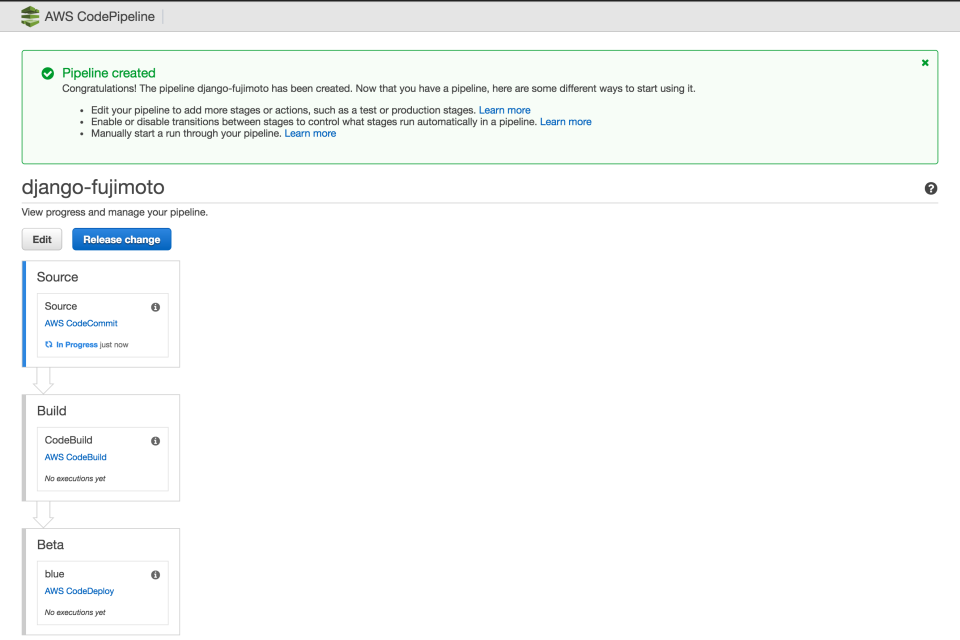Click Learn more about manually starting runs
The height and width of the screenshot is (640, 960).
point(310,132)
